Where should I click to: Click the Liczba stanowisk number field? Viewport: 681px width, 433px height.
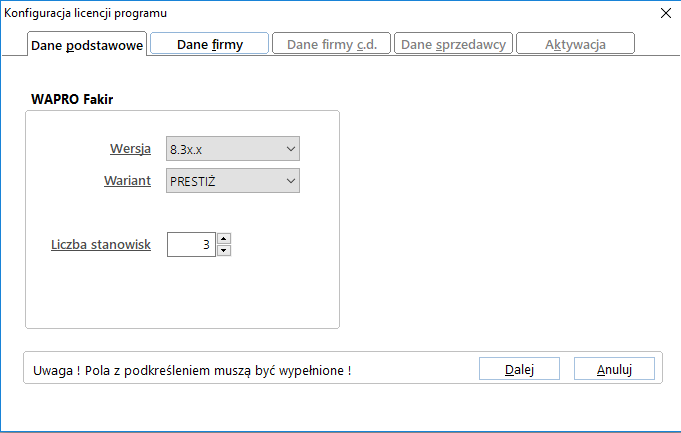pyautogui.click(x=191, y=245)
